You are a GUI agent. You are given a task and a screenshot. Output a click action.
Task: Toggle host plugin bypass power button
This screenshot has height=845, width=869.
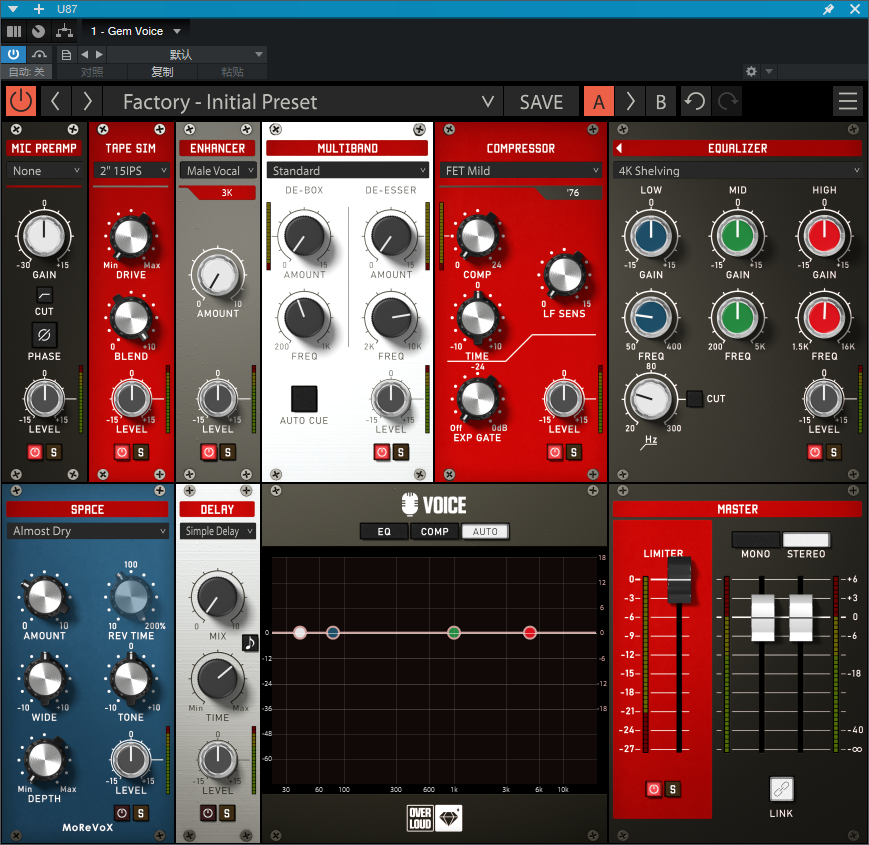tap(13, 54)
